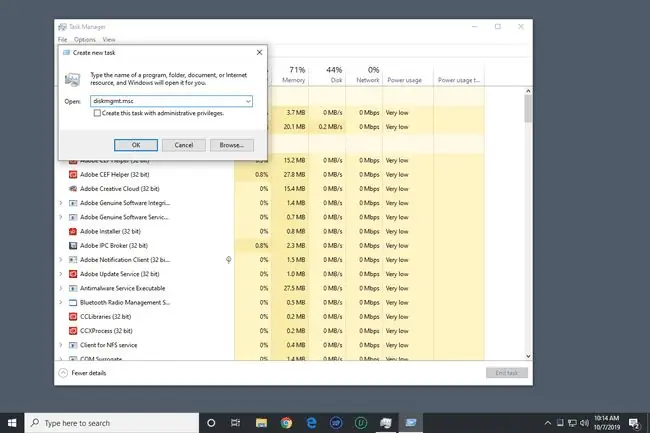Image resolution: width=650 pixels, height=433 pixels.
Task: Click the End task button
Action: click(x=507, y=373)
